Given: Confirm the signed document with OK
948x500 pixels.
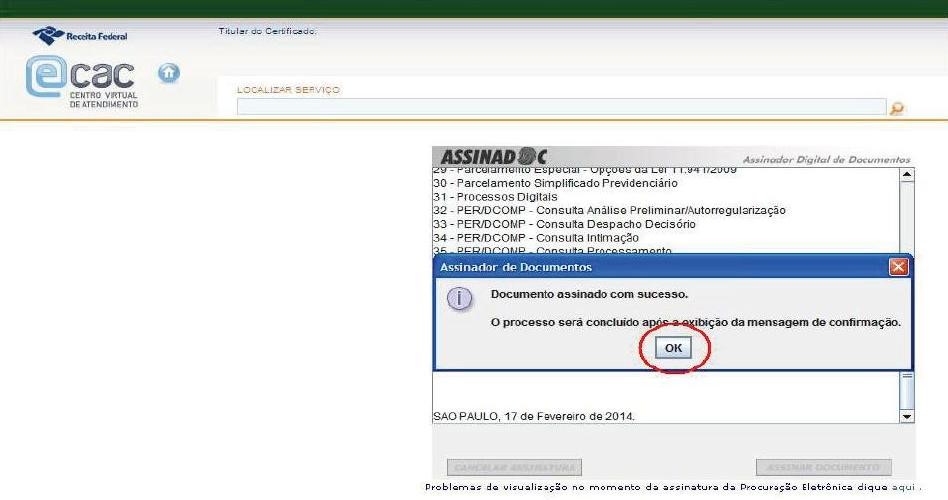Looking at the screenshot, I should click(x=674, y=348).
